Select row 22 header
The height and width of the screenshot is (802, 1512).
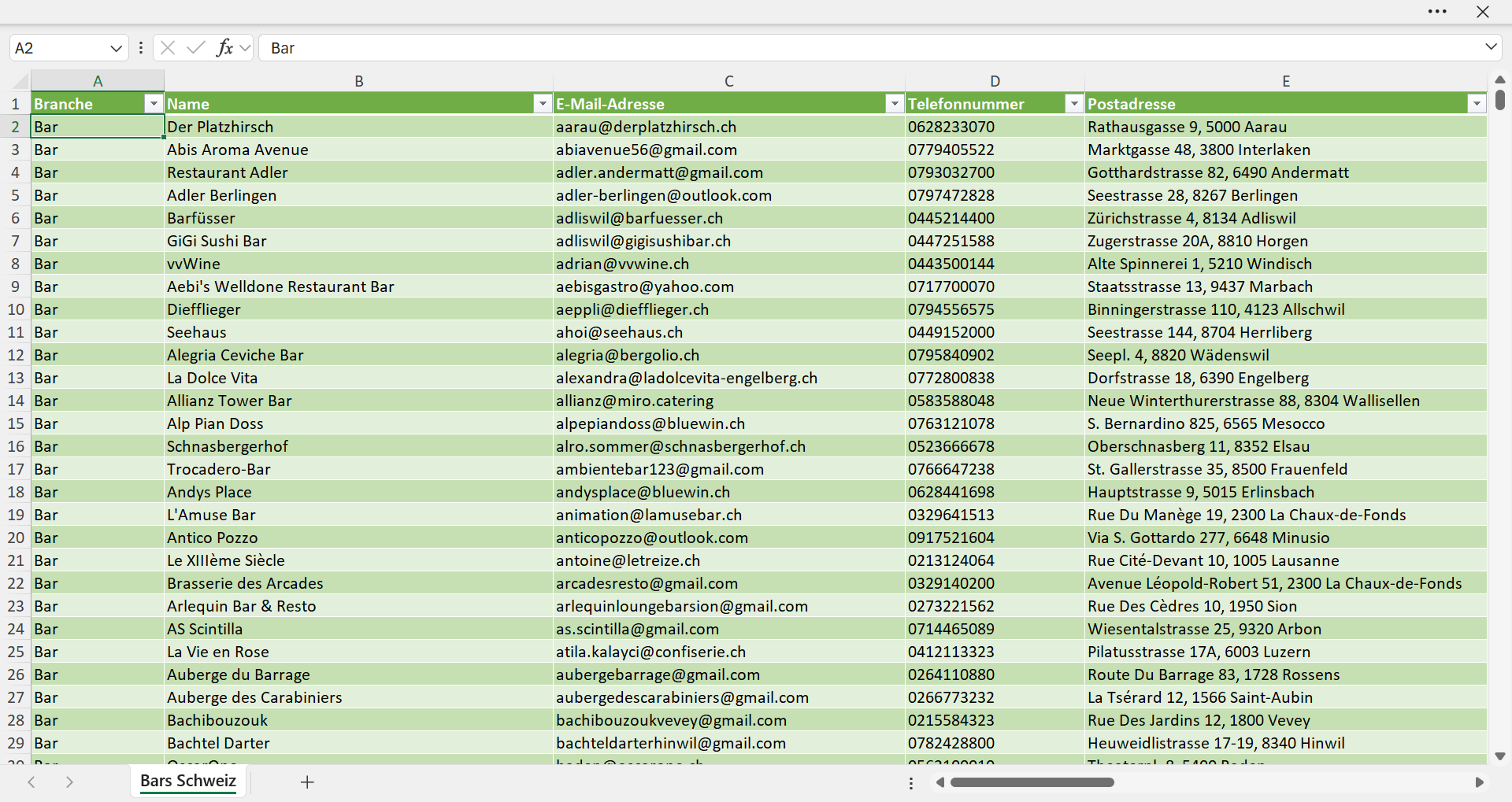point(15,583)
